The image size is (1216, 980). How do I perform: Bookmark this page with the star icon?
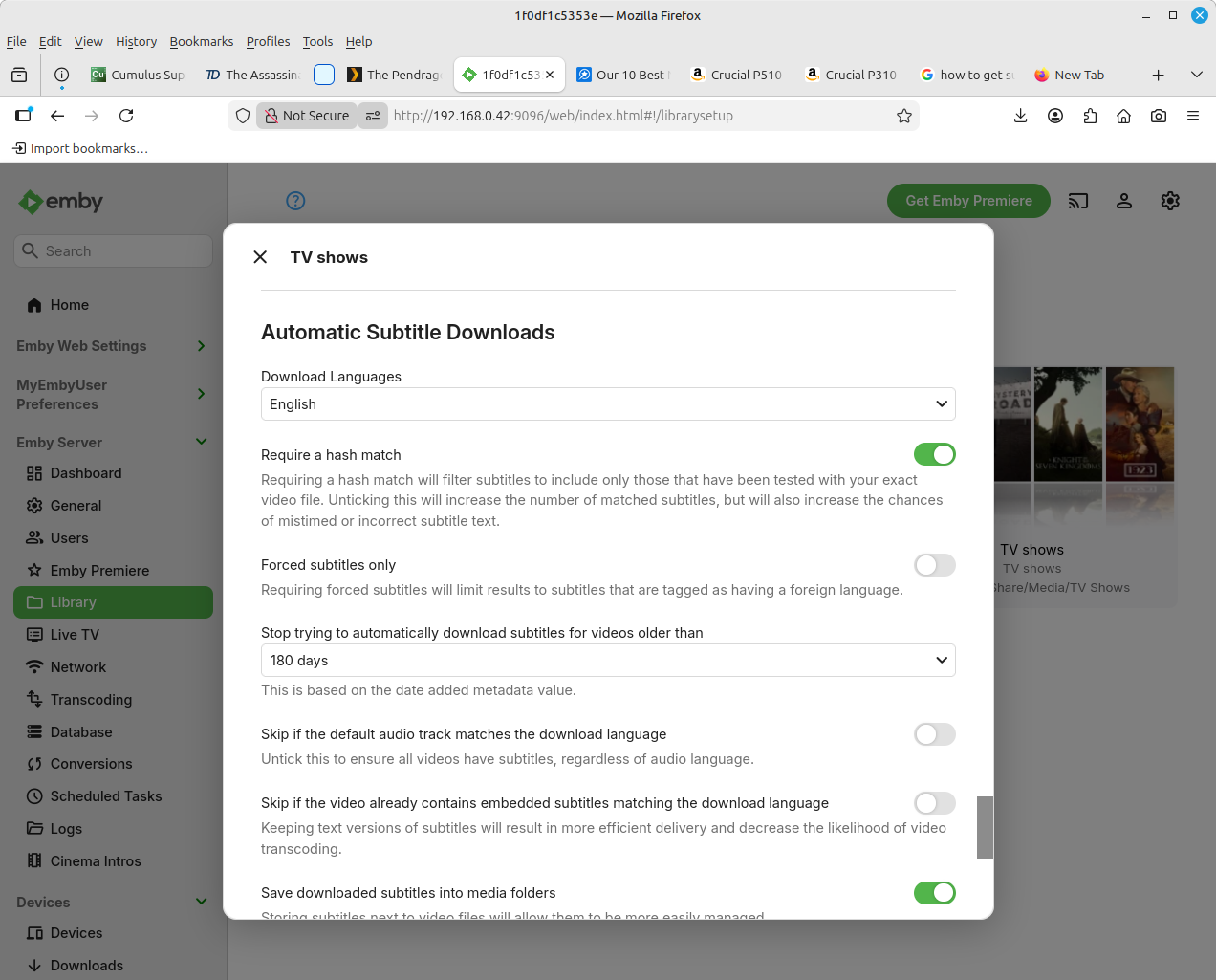[x=903, y=116]
